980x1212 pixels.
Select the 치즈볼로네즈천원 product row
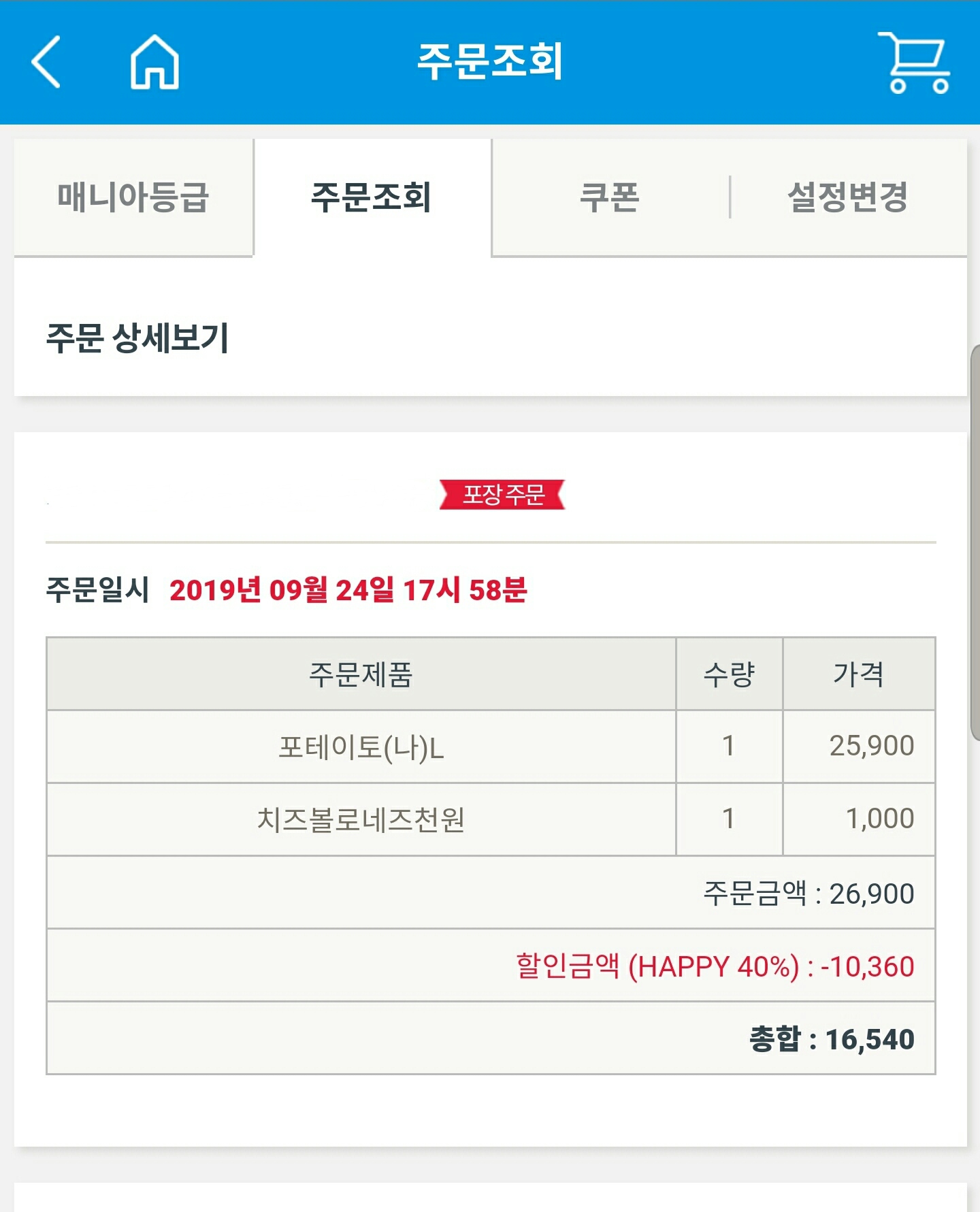(x=361, y=820)
